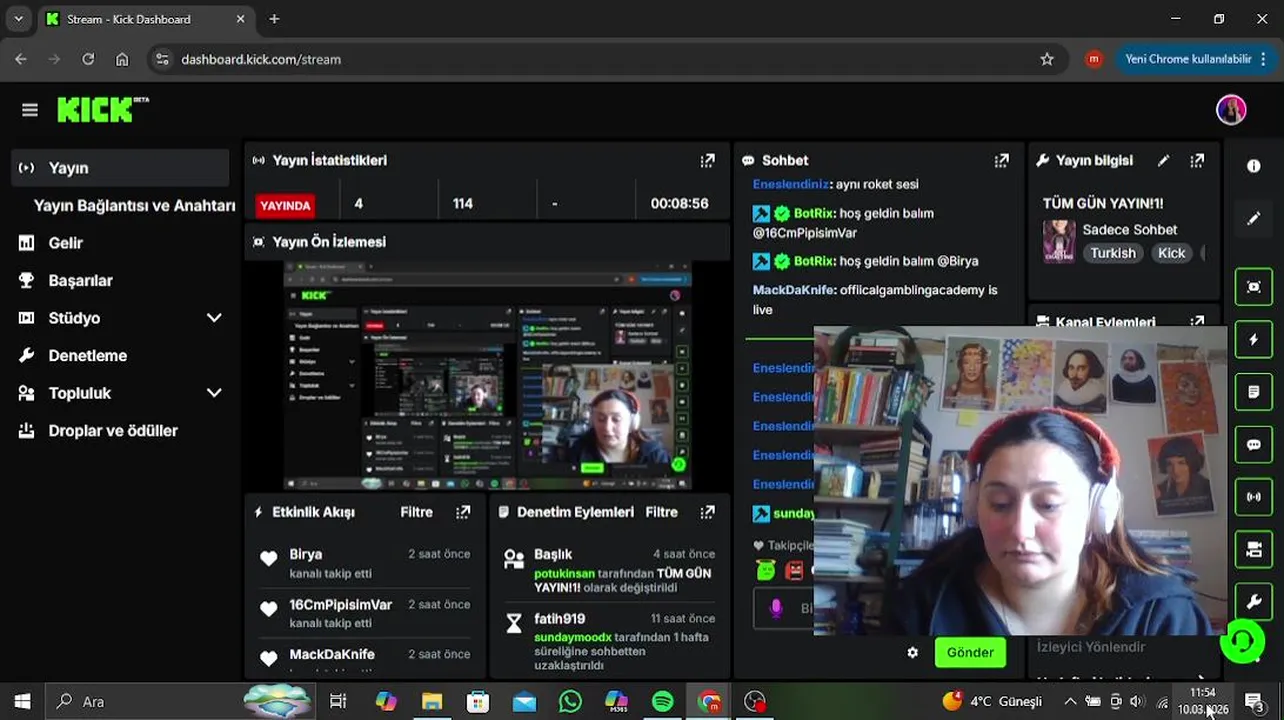Open the tab search dropdown arrow
Screen dimensions: 1284x720
click(x=18, y=18)
